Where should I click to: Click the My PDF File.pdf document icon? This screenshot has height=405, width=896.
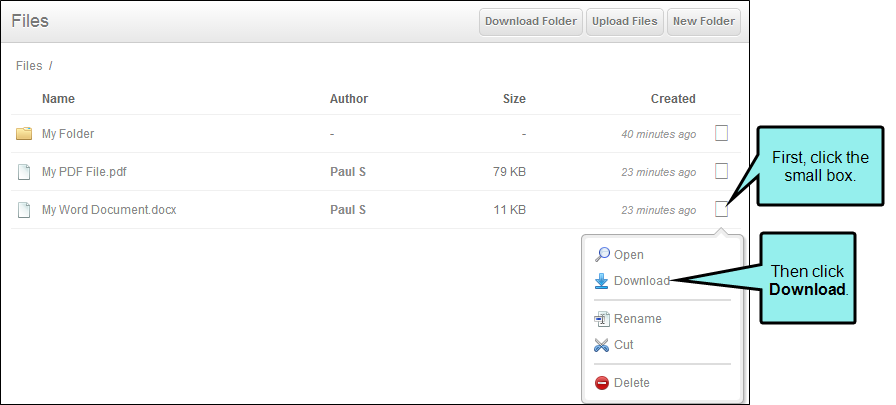coord(23,172)
